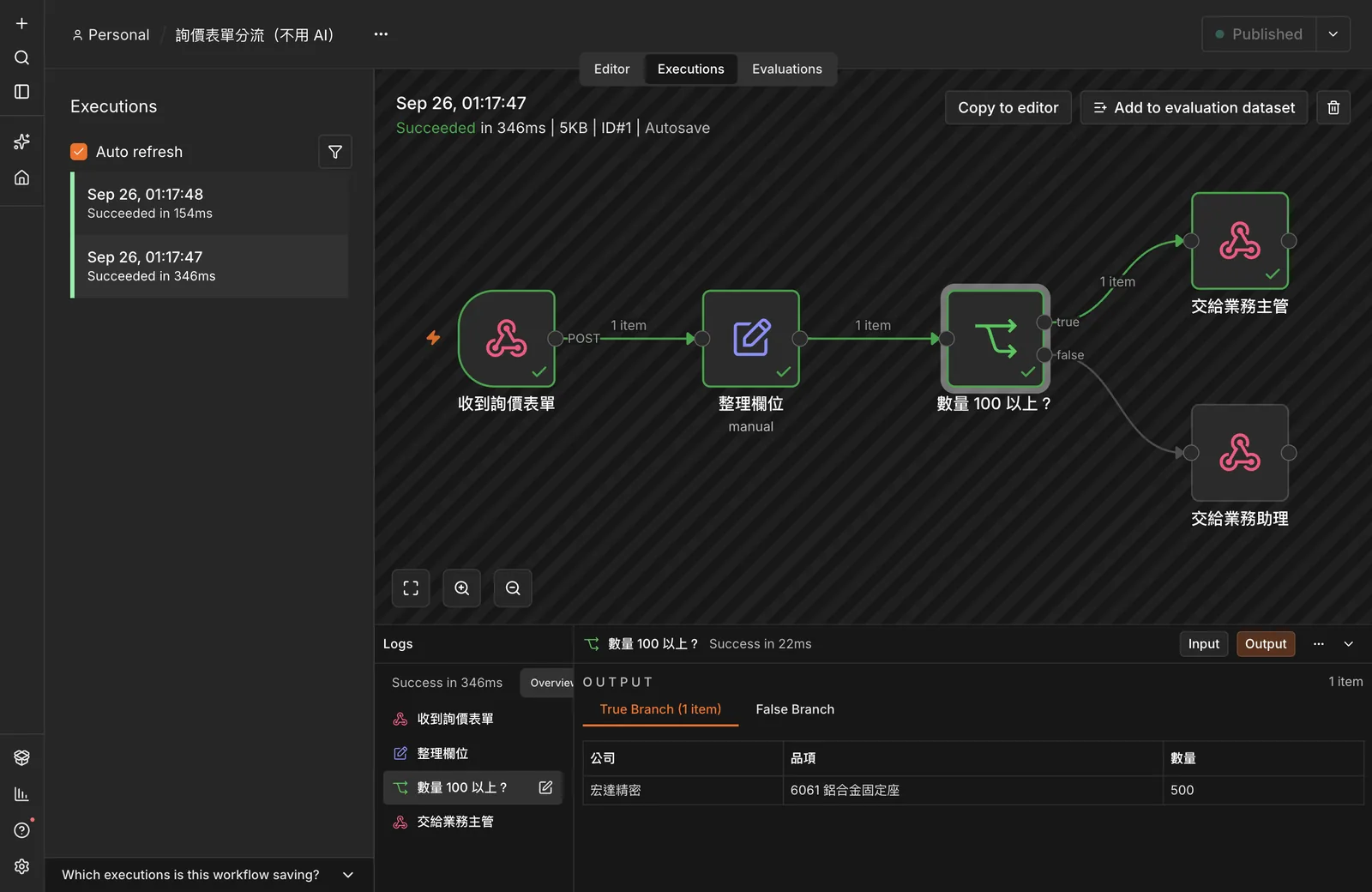The width and height of the screenshot is (1372, 892).
Task: Expand 'Which executions is this workflow saving?'
Action: tap(208, 875)
